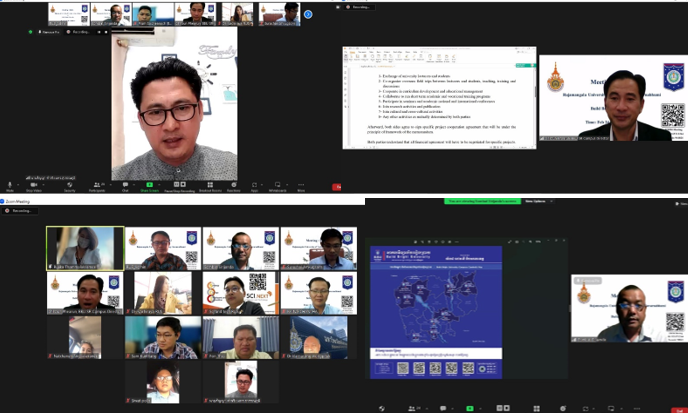Click red End button in screen-sharing window
Screen dimensions: 688x413
(679, 411)
